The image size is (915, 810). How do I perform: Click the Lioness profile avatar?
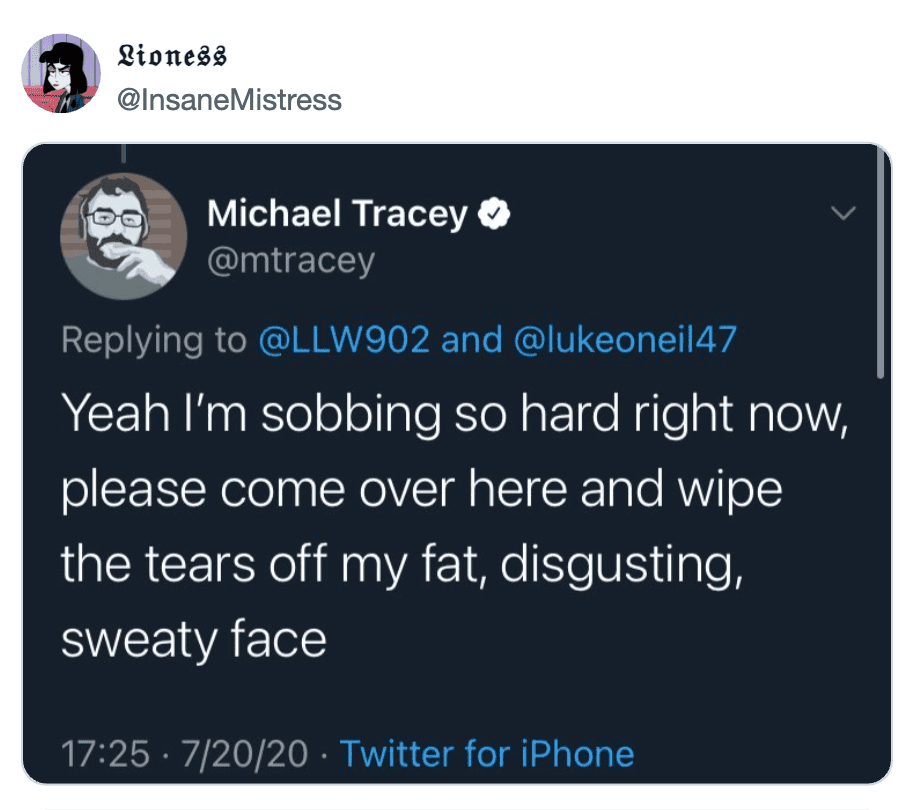[61, 74]
